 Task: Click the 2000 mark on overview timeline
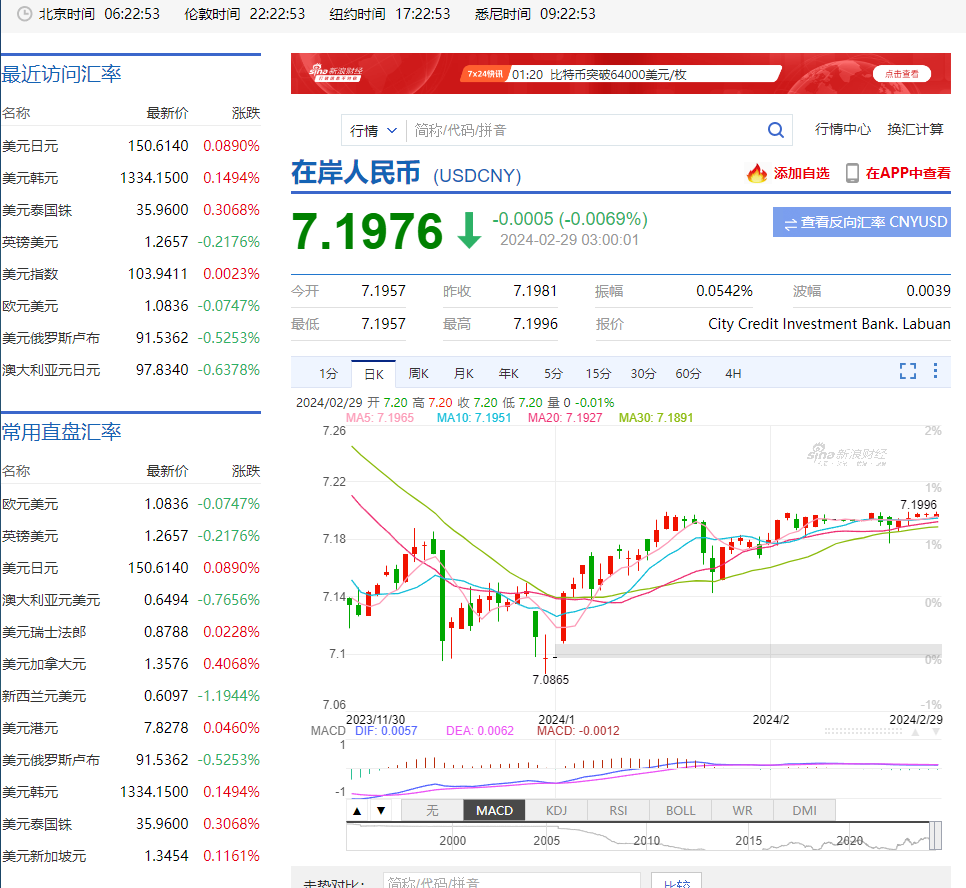coord(452,841)
